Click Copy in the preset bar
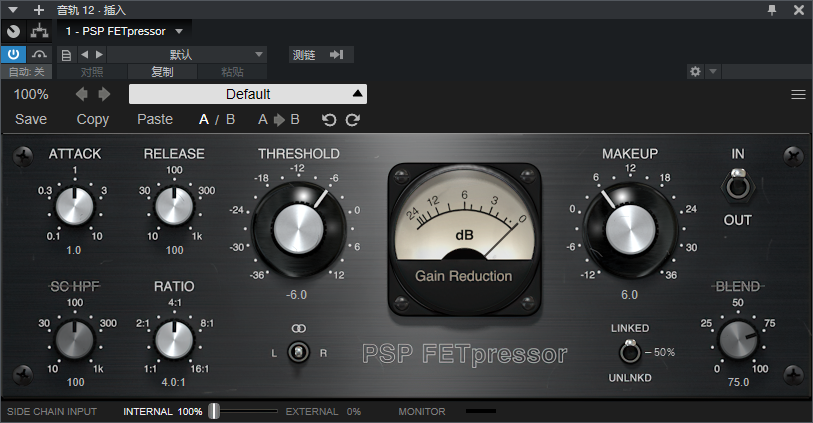This screenshot has height=423, width=813. (93, 119)
